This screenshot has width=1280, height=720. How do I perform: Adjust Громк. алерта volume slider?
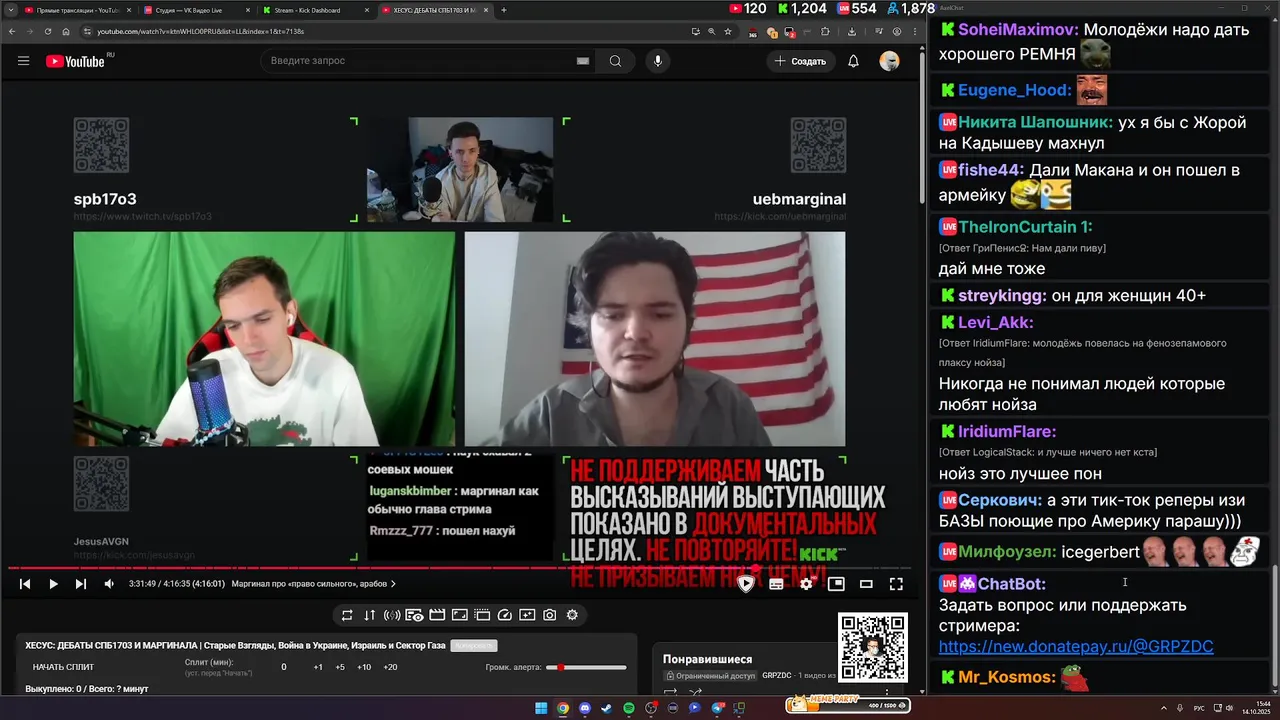pos(586,667)
